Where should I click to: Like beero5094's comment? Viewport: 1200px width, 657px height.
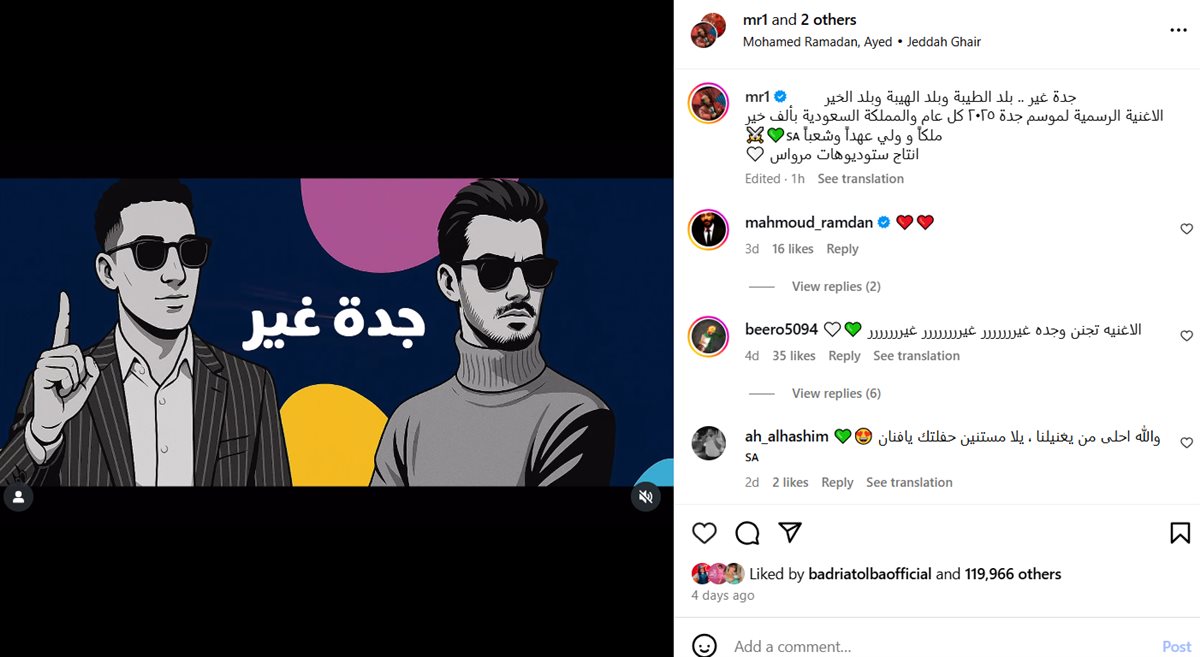[x=1187, y=336]
